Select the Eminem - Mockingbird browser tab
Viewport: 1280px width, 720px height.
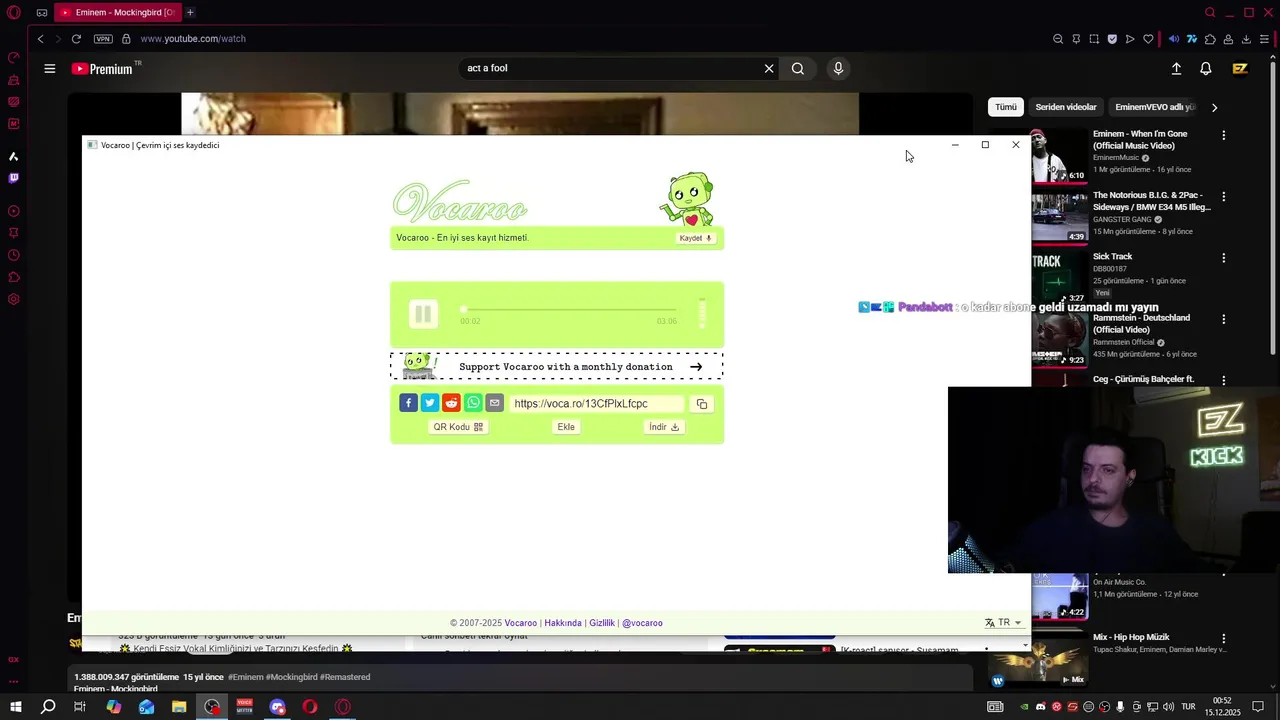(117, 12)
